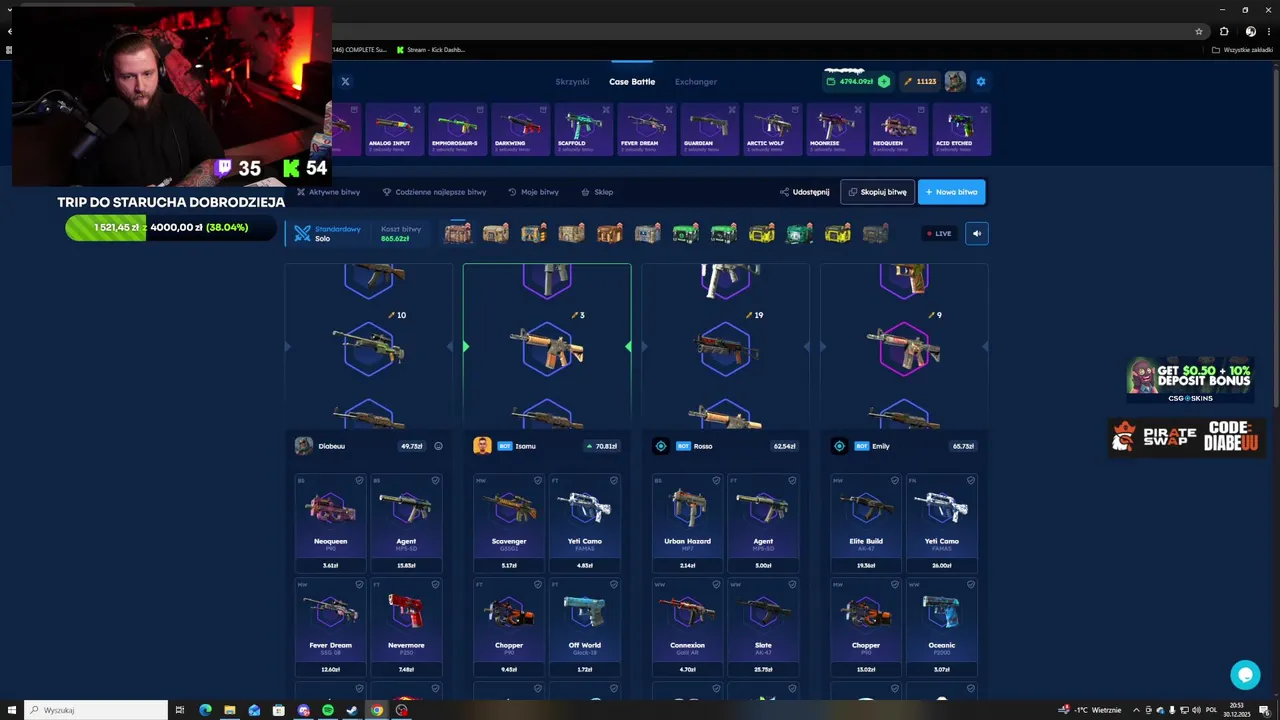This screenshot has width=1280, height=720.
Task: Open the Sklep section
Action: [x=597, y=192]
